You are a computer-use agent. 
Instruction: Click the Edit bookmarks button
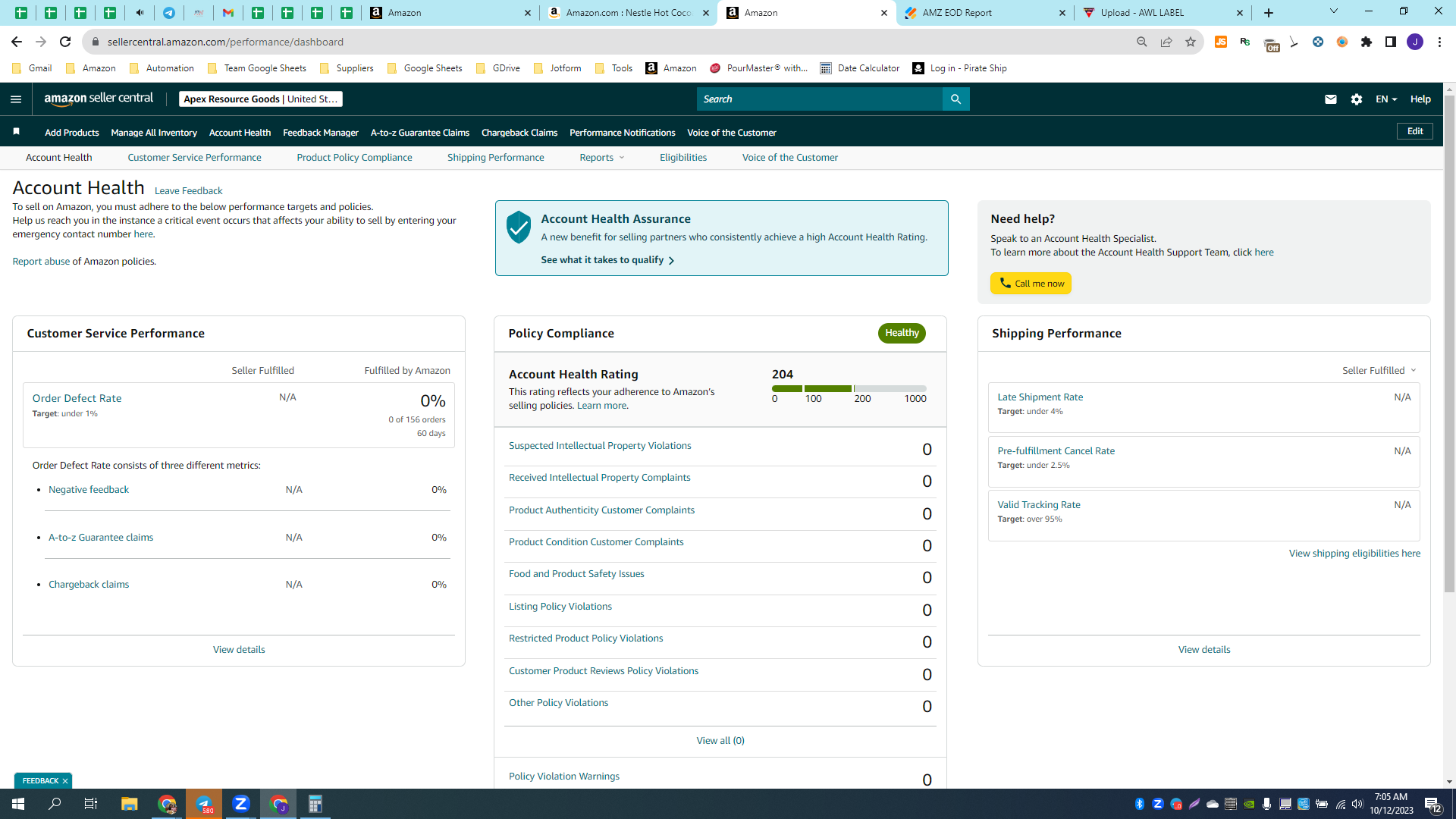[x=1415, y=131]
